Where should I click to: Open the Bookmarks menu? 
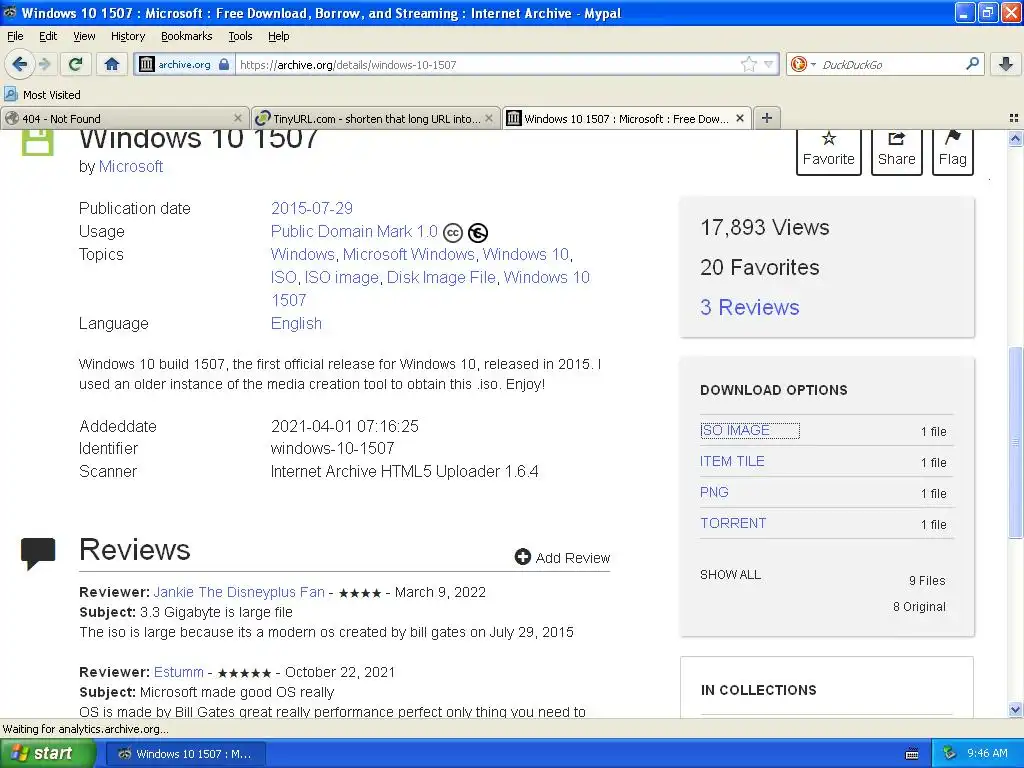[186, 36]
